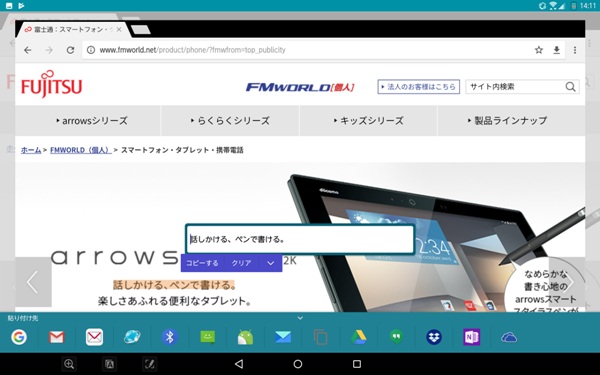The height and width of the screenshot is (375, 600).
Task: Open the Gmail icon in paste bar
Action: click(56, 337)
